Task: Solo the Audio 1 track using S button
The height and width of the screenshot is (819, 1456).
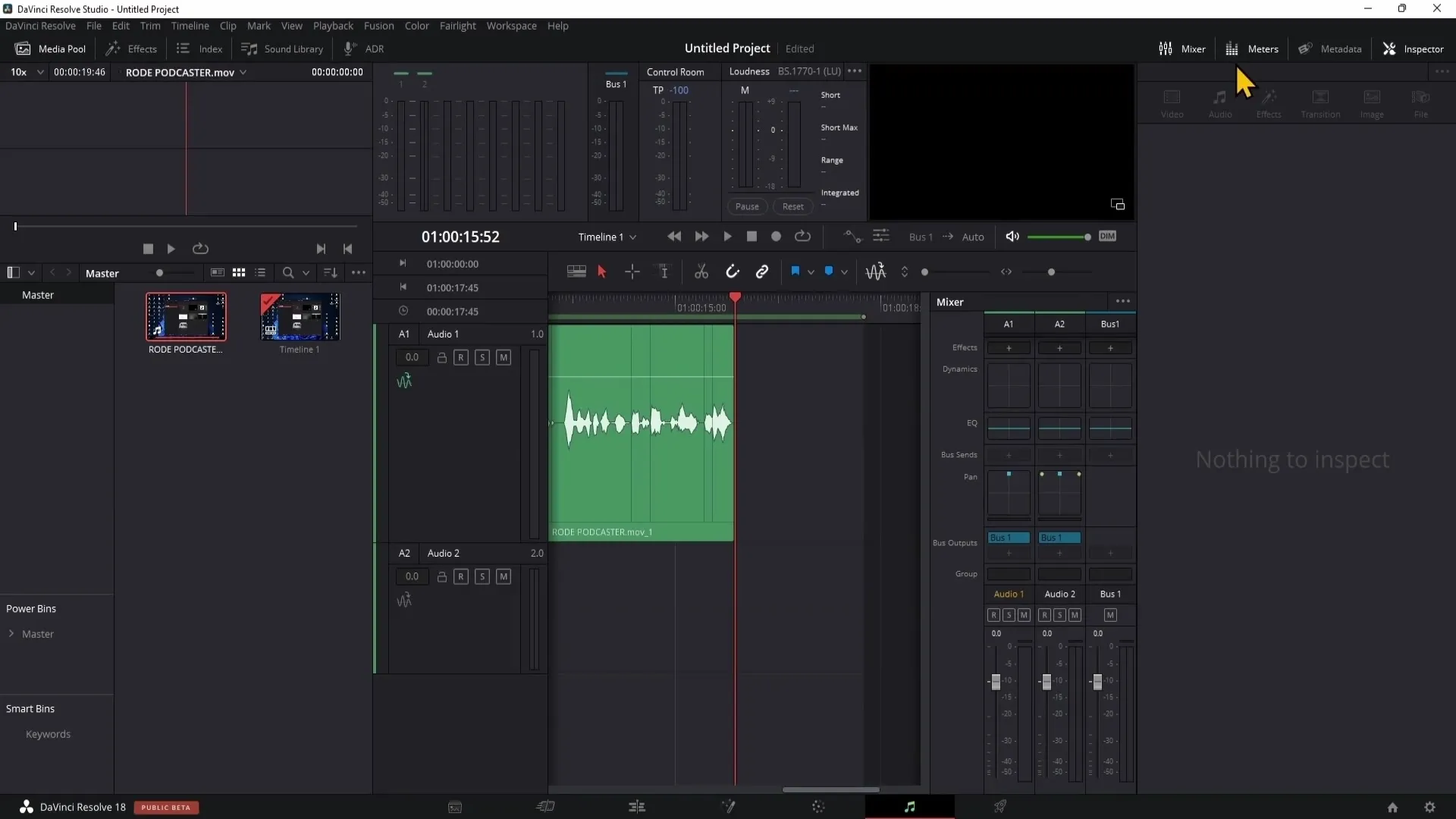Action: tap(482, 357)
